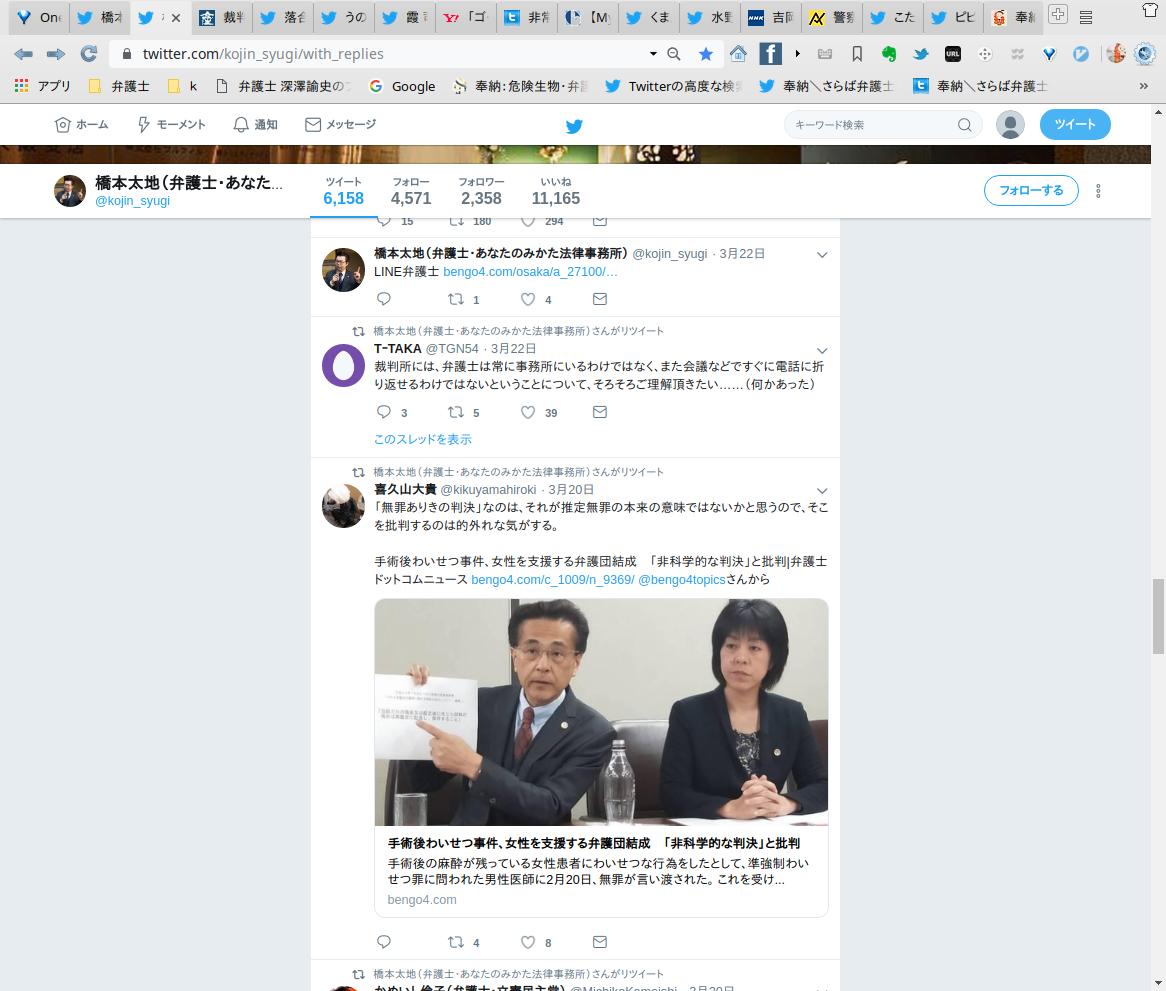This screenshot has height=991, width=1166.
Task: Open the T-TAKA purple avatar
Action: click(343, 365)
